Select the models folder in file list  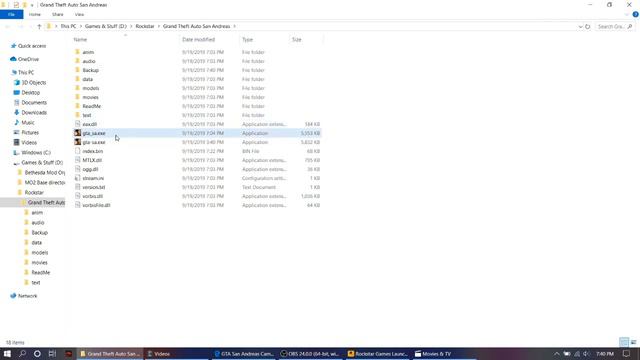pyautogui.click(x=91, y=88)
